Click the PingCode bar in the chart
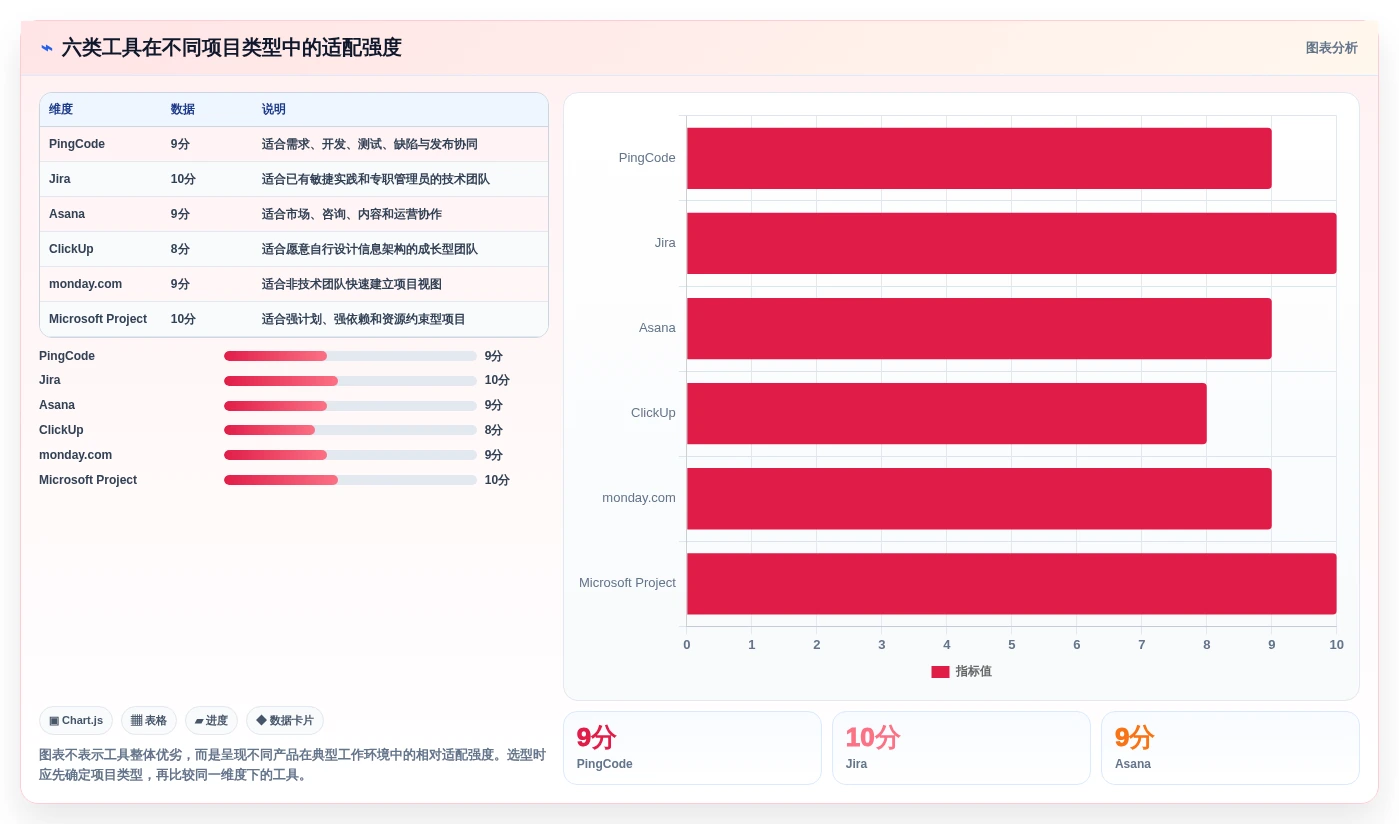 pos(979,158)
